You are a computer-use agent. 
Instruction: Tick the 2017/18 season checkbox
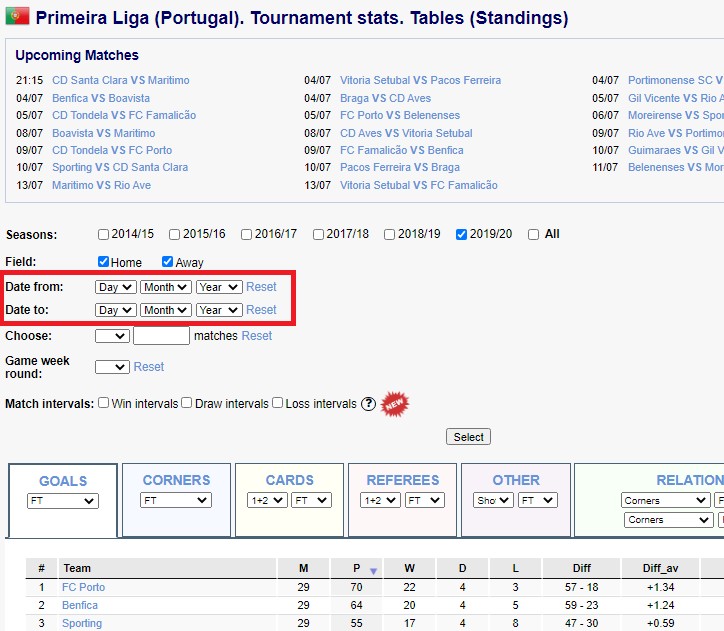(318, 234)
